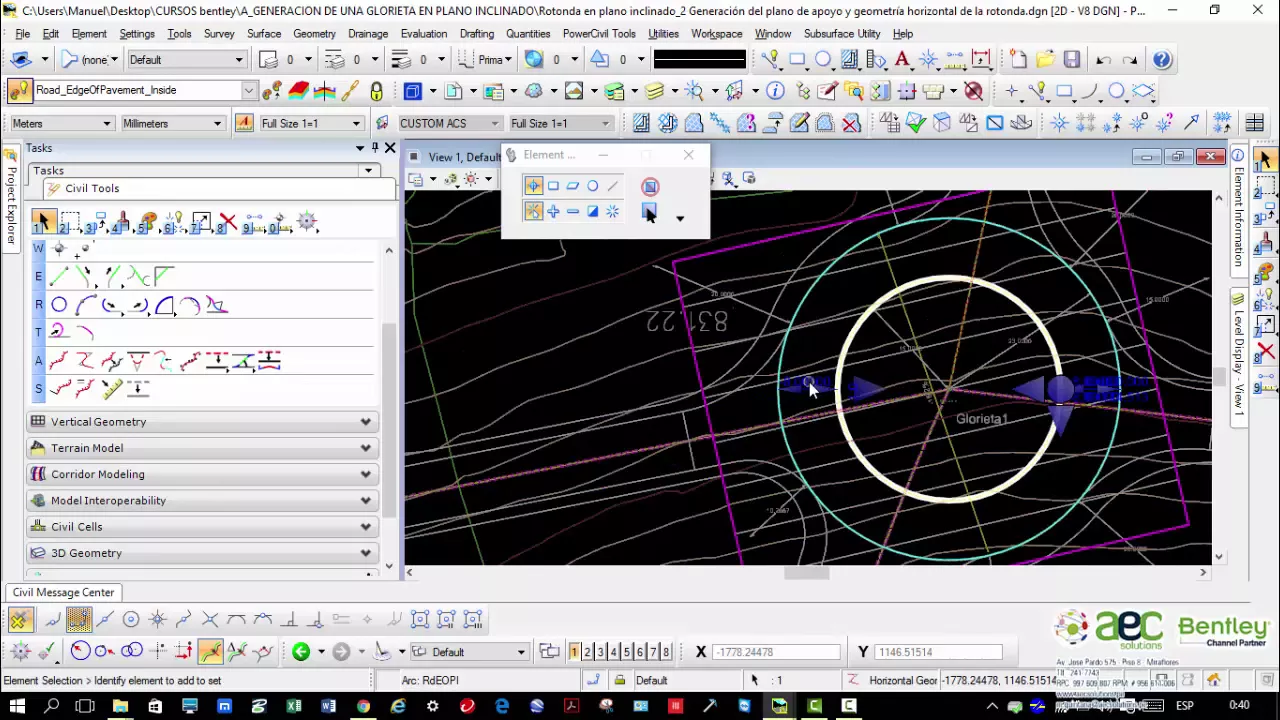The height and width of the screenshot is (720, 1280).
Task: Open the Meters units dropdown
Action: (x=62, y=123)
